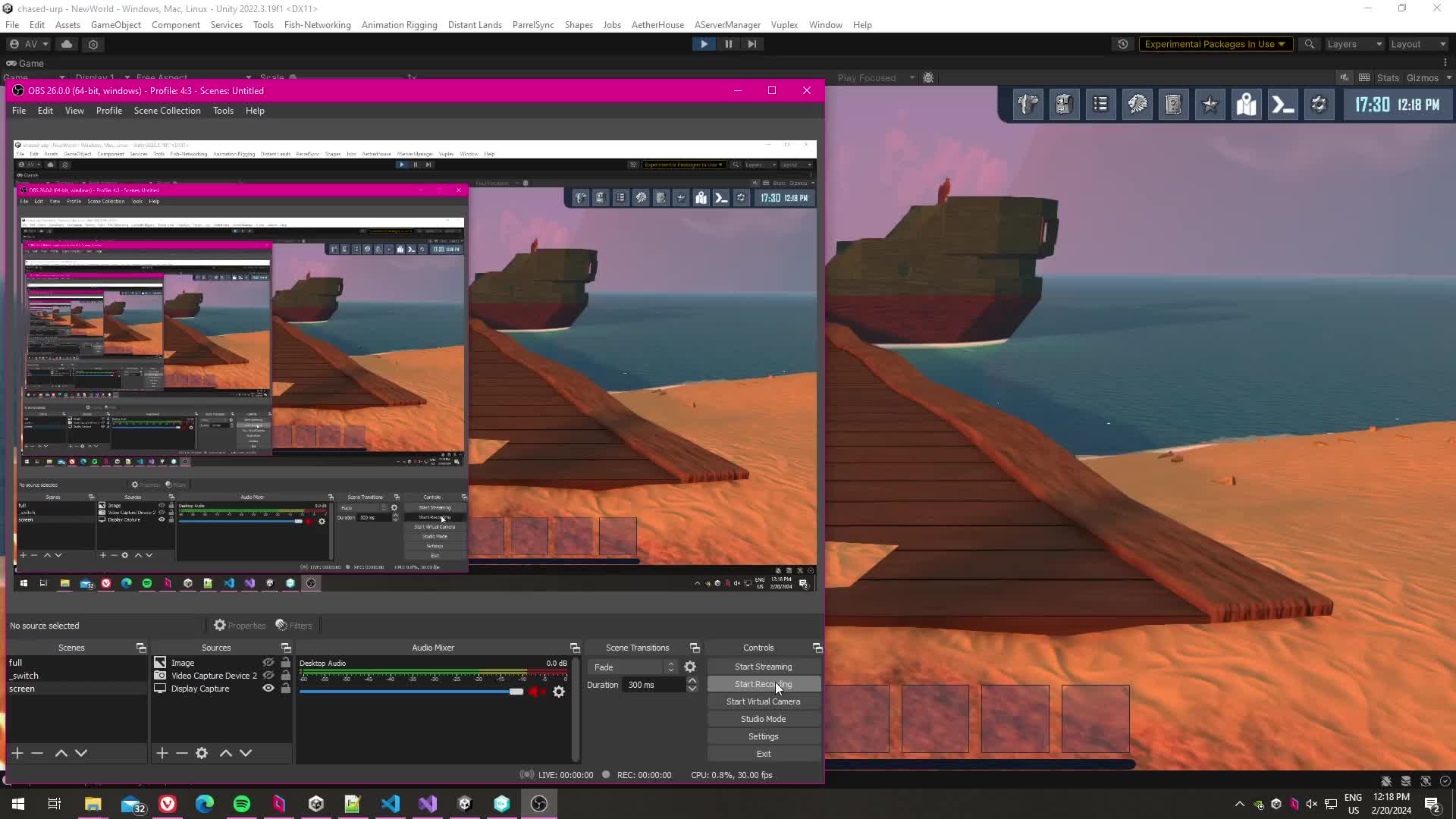The image size is (1456, 819).
Task: Show the Image source visibility eye
Action: pyautogui.click(x=268, y=663)
